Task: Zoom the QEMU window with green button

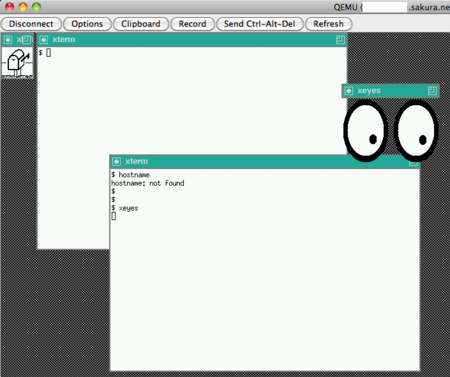Action: [x=36, y=7]
